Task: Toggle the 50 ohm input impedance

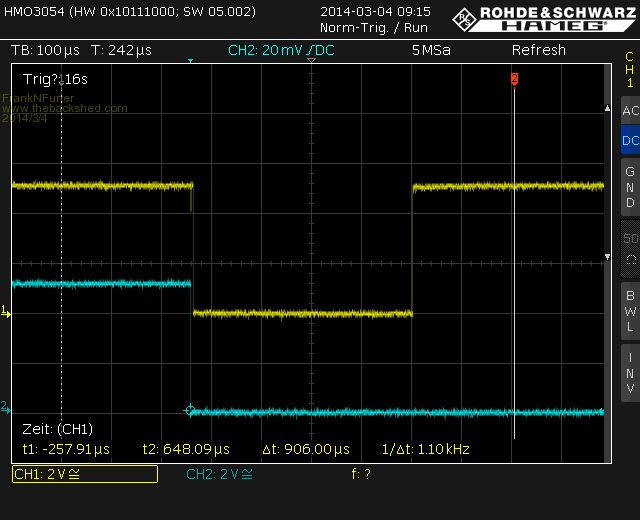Action: (629, 248)
